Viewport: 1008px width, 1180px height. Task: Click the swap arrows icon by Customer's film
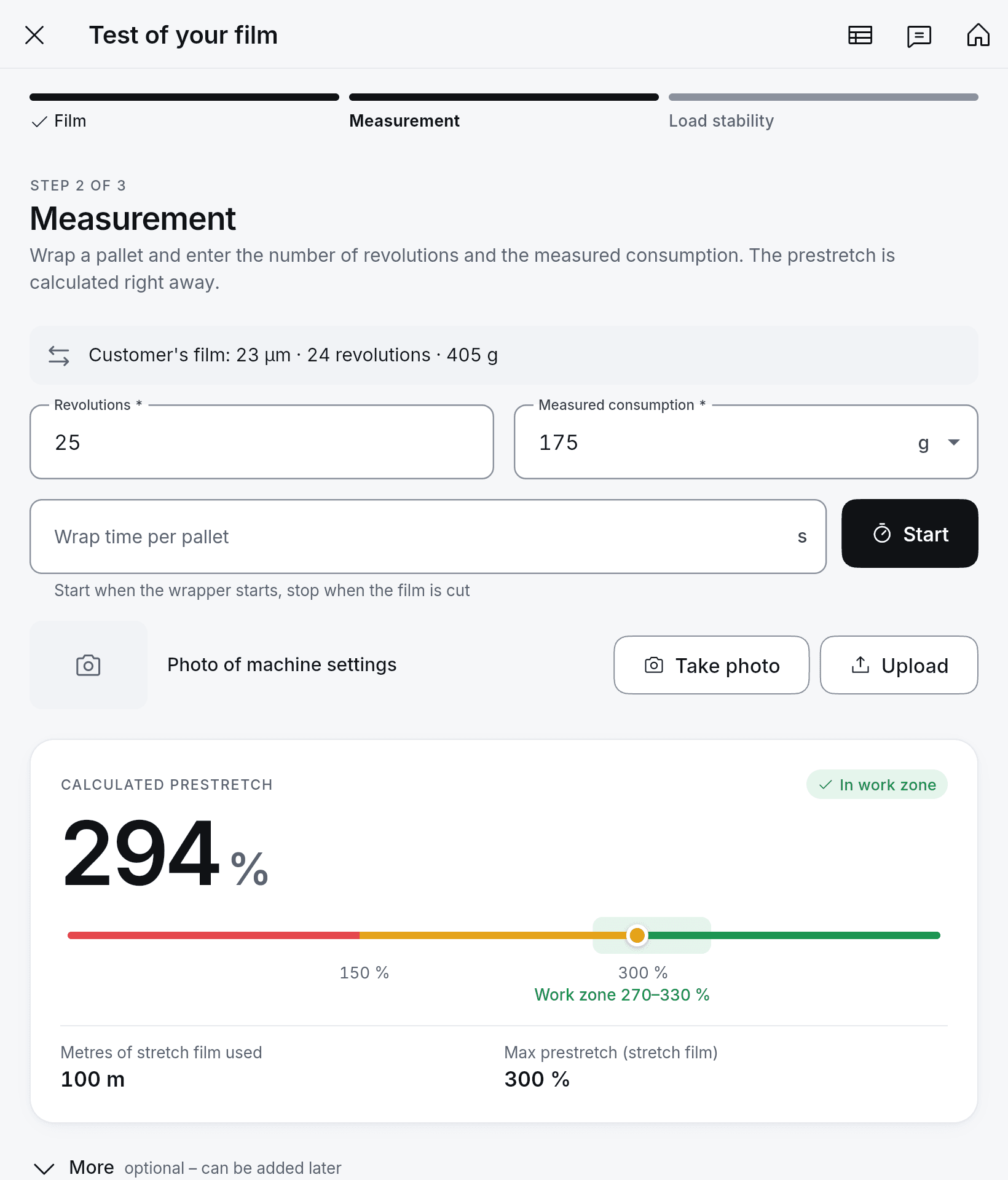coord(59,355)
